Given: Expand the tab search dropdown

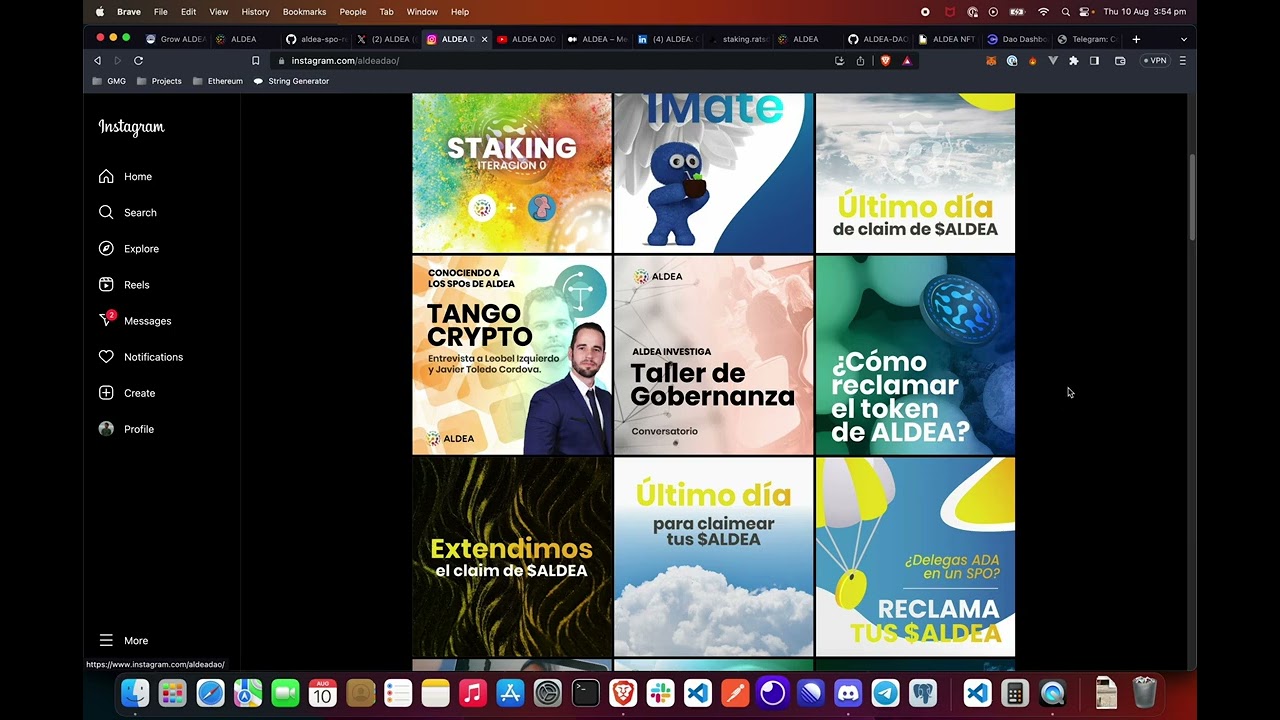Looking at the screenshot, I should pos(1184,39).
